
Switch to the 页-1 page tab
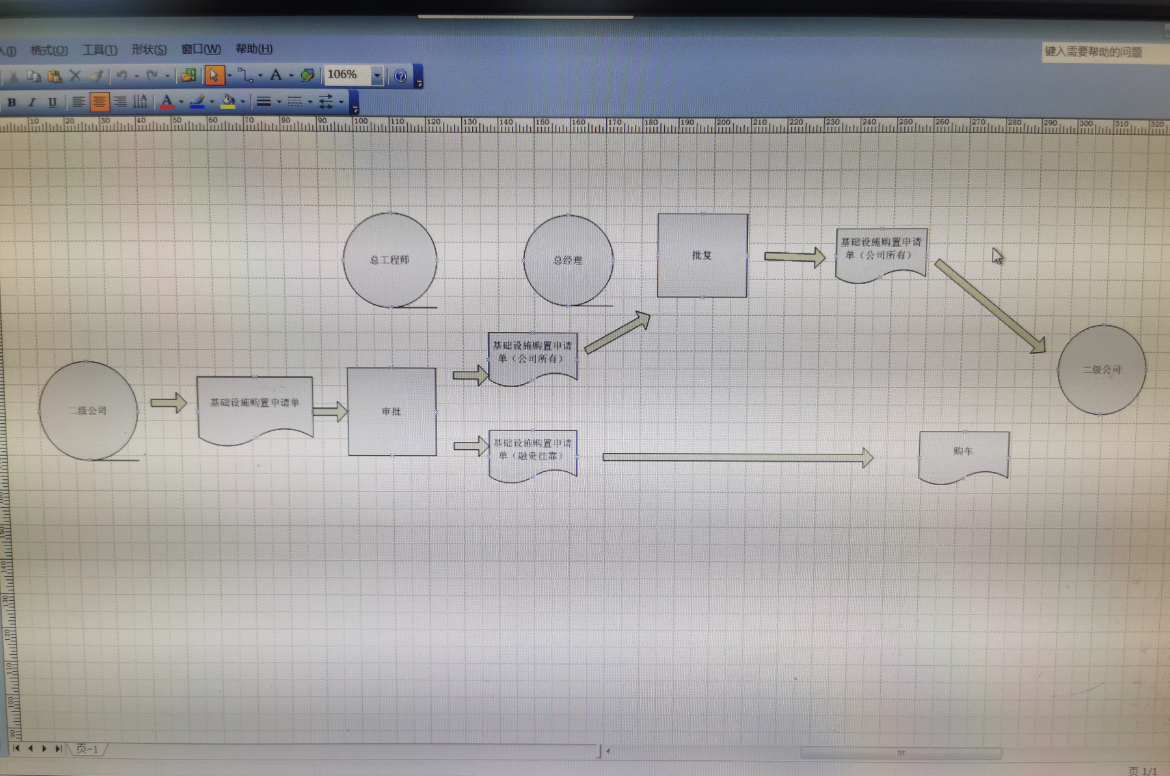tap(87, 748)
